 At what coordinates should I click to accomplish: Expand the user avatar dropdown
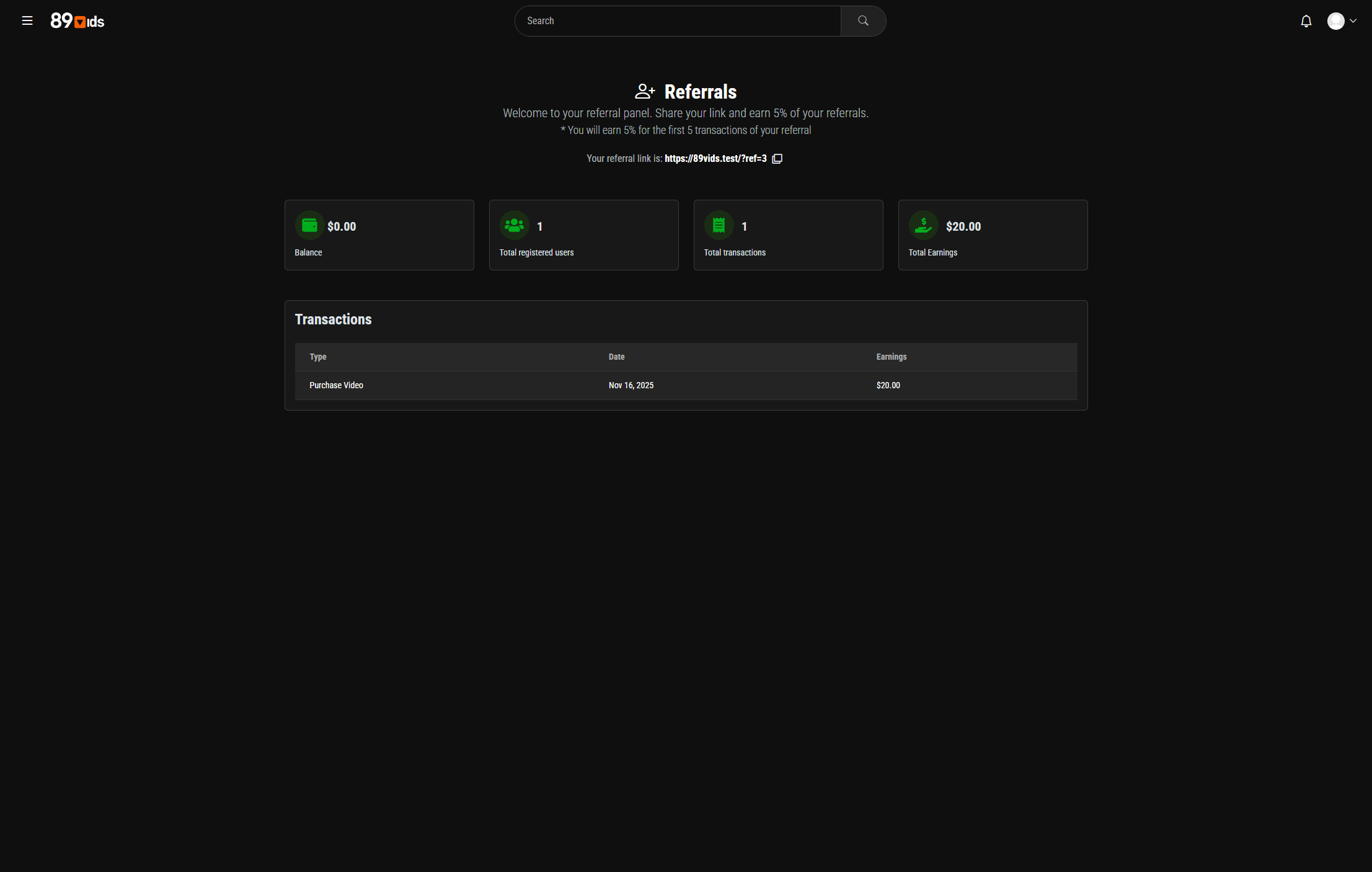coord(1353,21)
